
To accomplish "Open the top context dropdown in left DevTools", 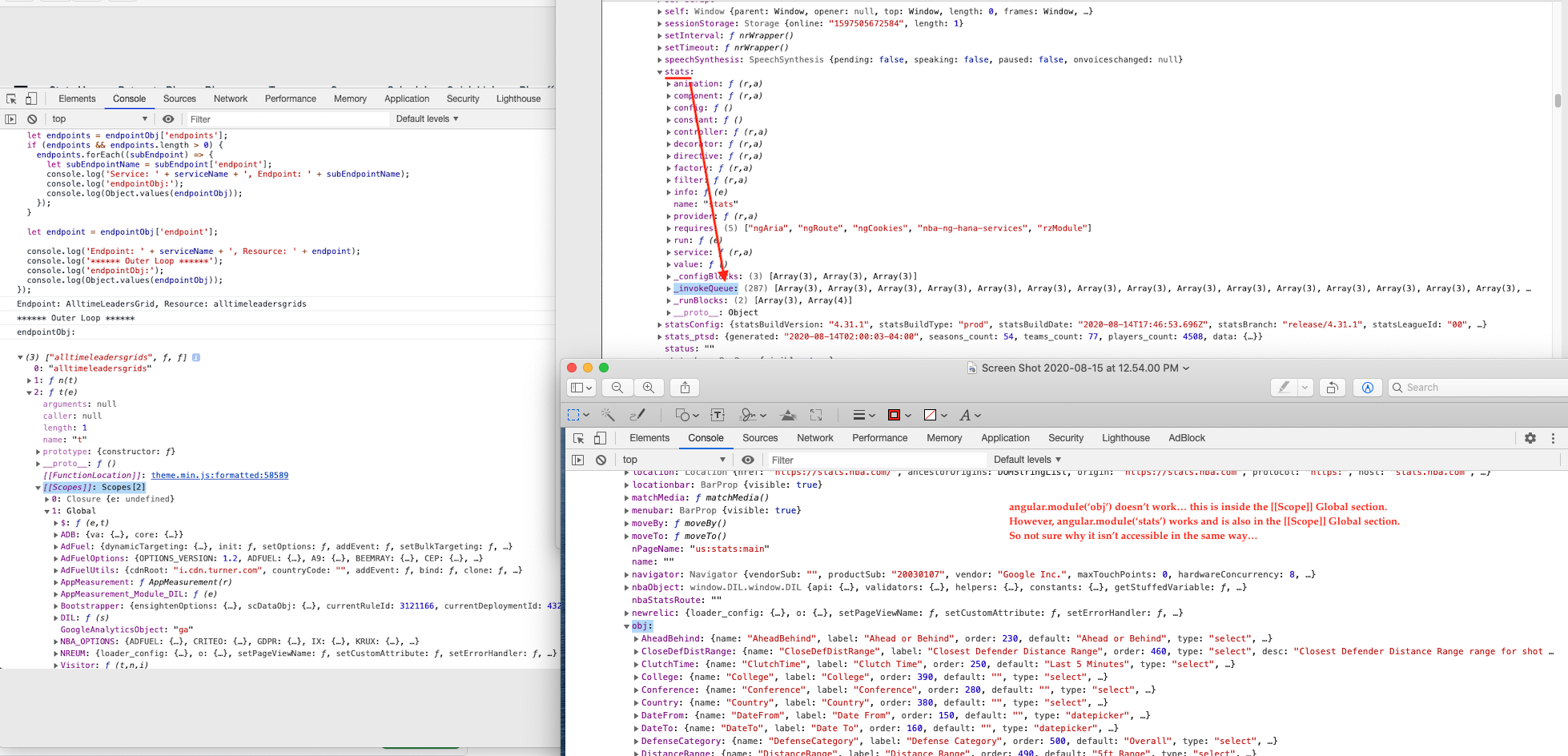I will 100,119.
